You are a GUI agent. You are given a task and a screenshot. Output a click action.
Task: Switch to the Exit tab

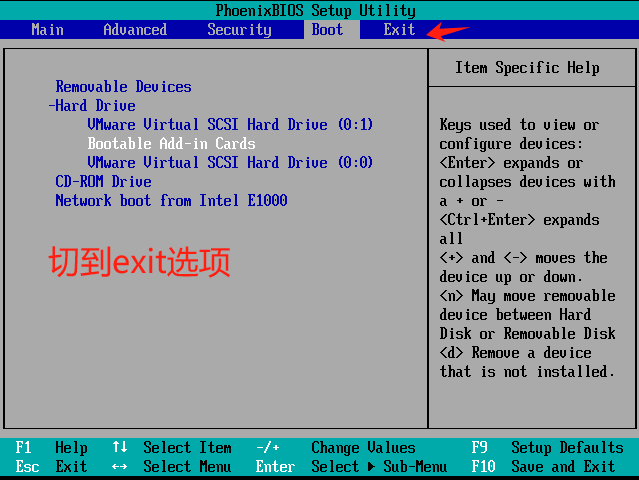pyautogui.click(x=399, y=29)
